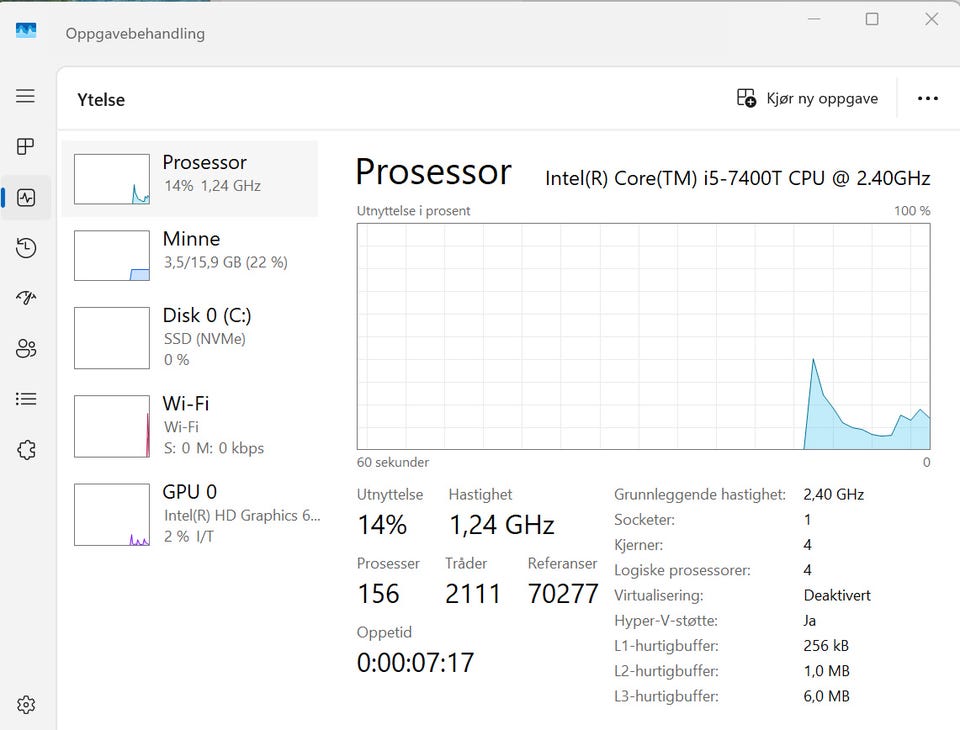Select the Minne performance entry
The image size is (960, 730).
(190, 255)
